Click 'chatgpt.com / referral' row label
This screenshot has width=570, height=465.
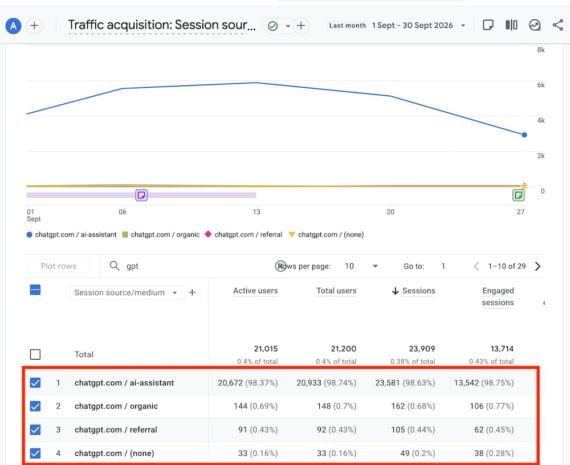click(116, 430)
